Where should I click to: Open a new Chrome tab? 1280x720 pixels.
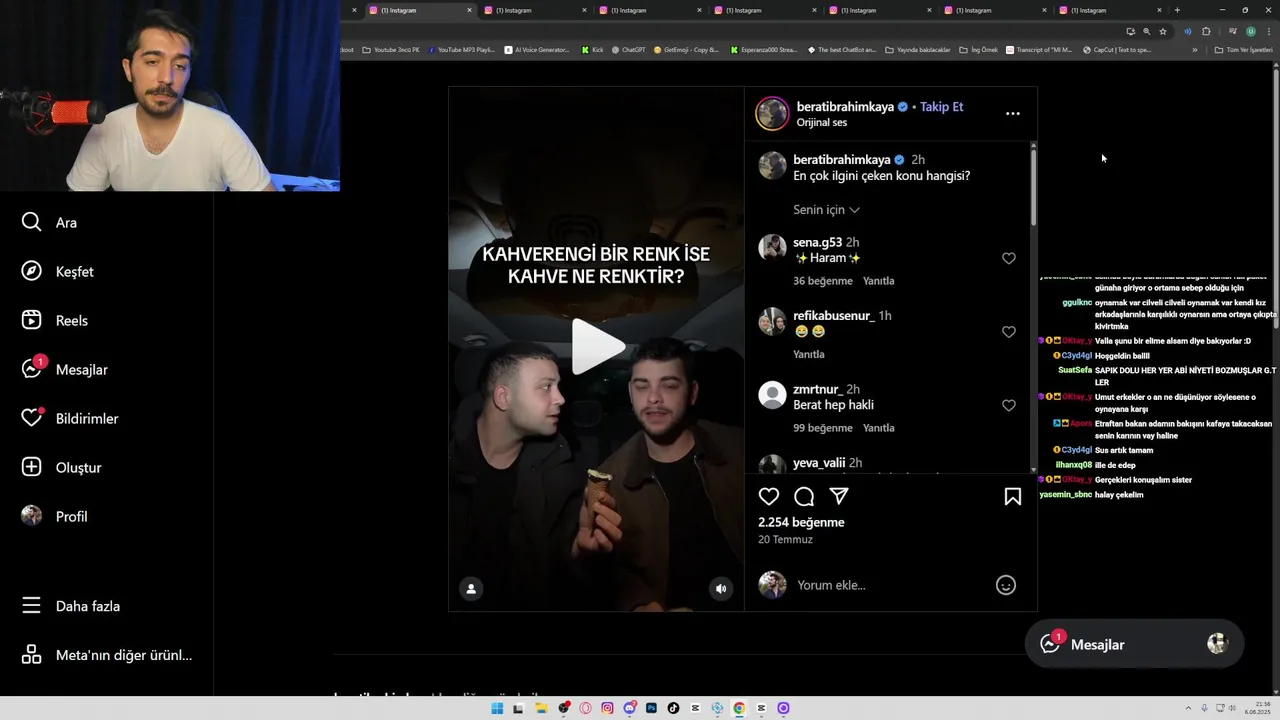(x=1177, y=10)
